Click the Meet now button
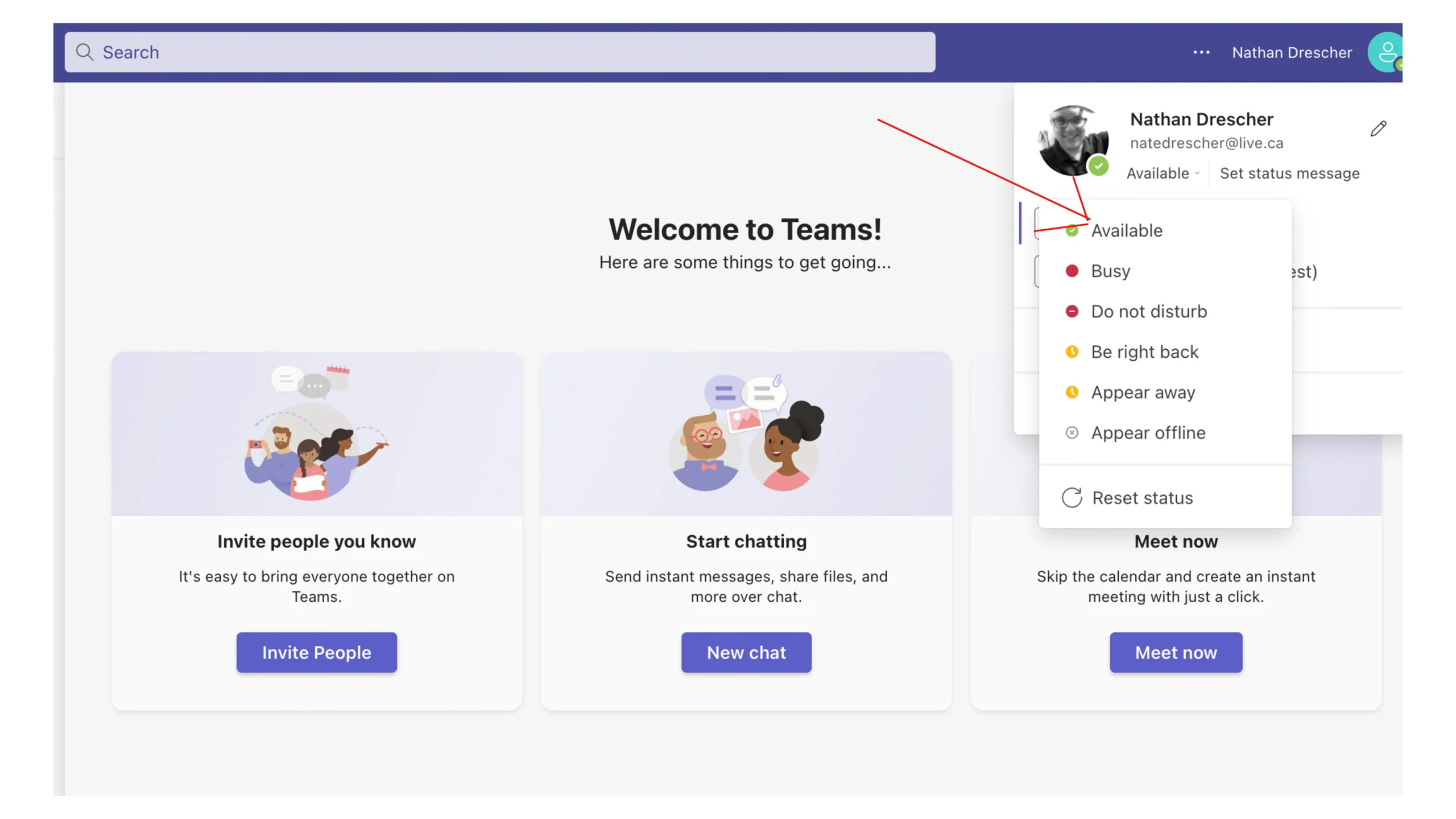 tap(1176, 652)
